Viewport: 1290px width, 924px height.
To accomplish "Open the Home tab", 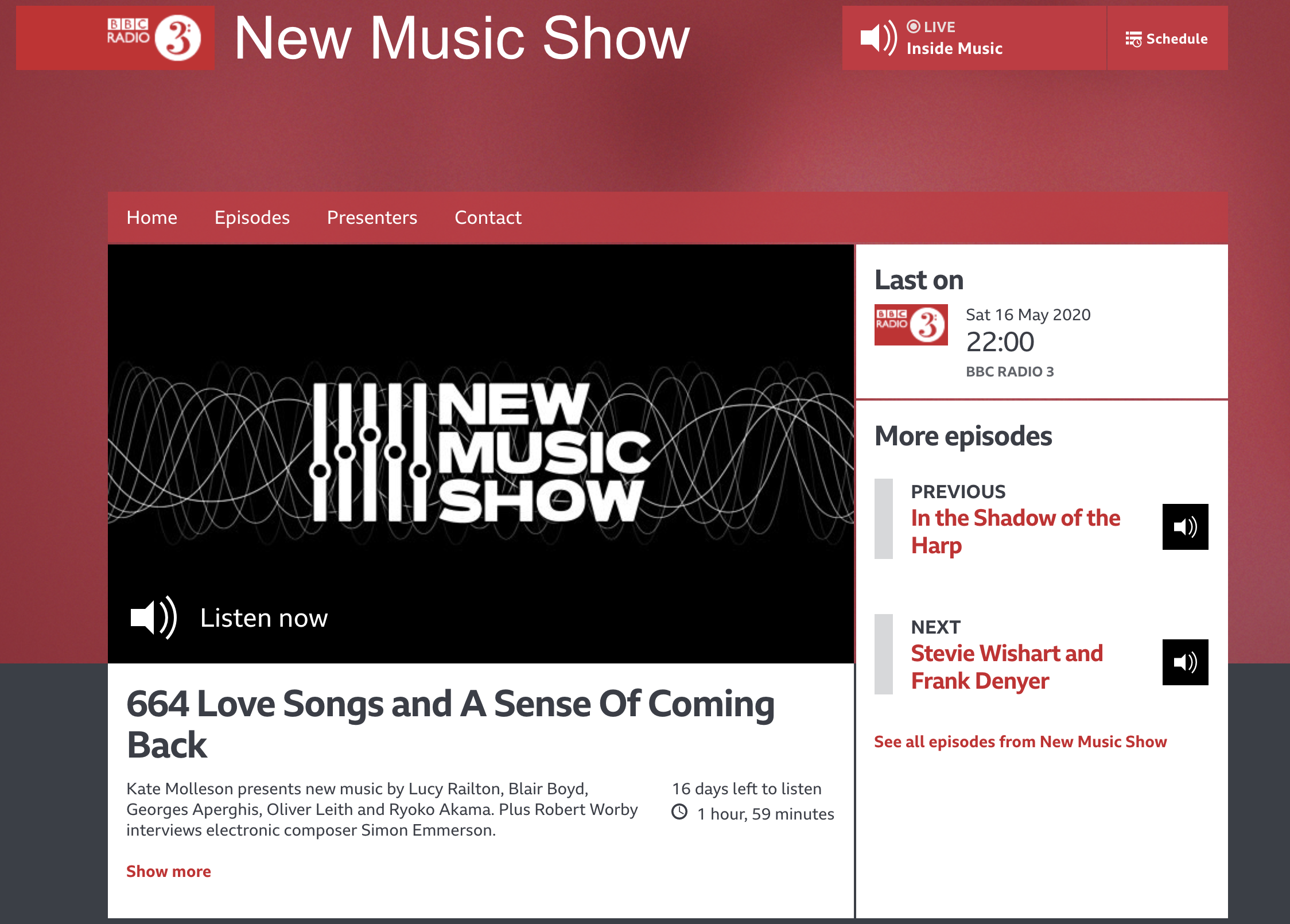I will tap(151, 218).
